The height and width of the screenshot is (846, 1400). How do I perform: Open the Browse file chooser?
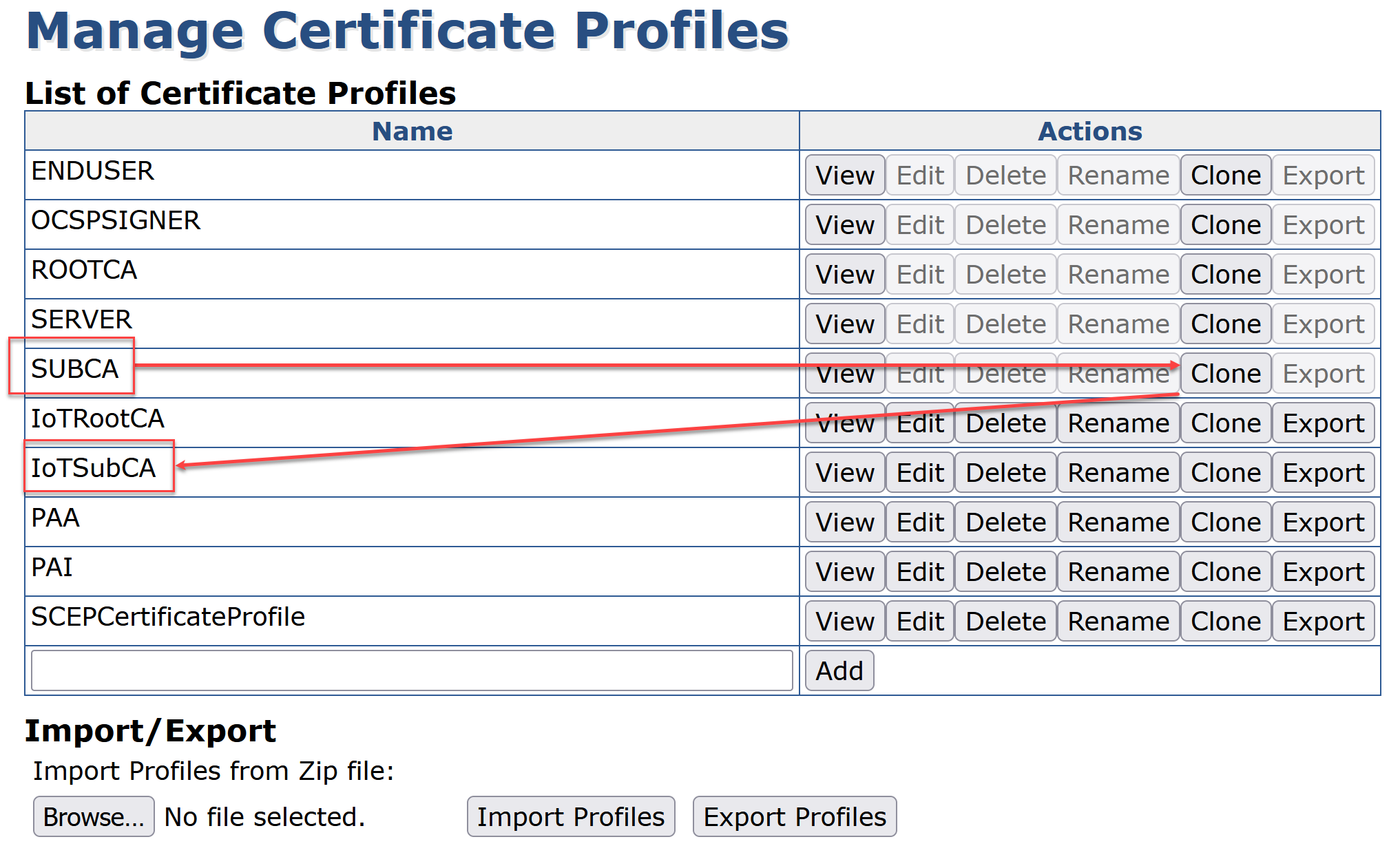click(x=94, y=816)
